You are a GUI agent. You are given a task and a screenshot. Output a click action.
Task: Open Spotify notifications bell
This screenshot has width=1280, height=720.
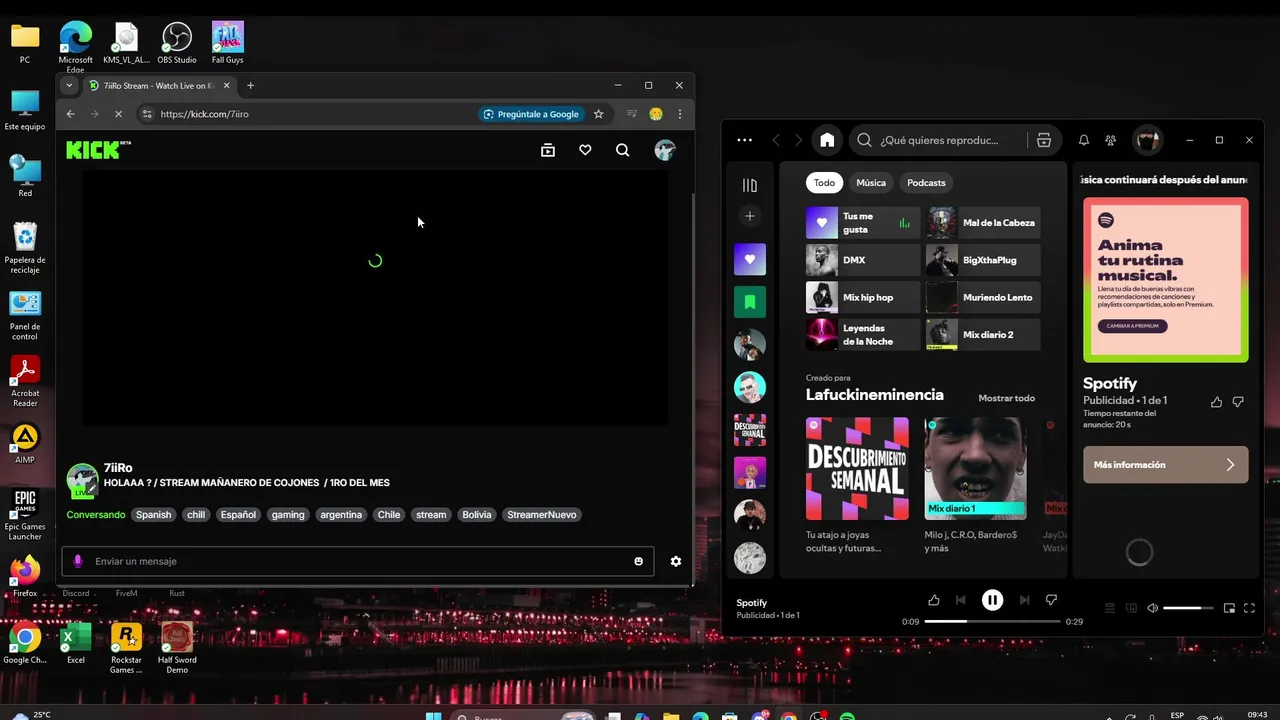[x=1083, y=140]
